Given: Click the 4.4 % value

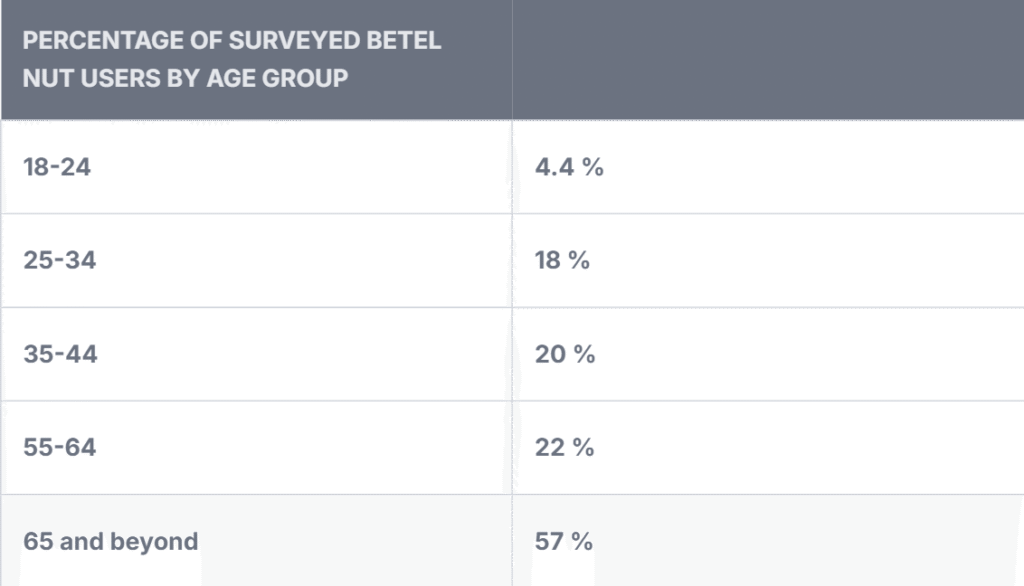Looking at the screenshot, I should [x=569, y=167].
